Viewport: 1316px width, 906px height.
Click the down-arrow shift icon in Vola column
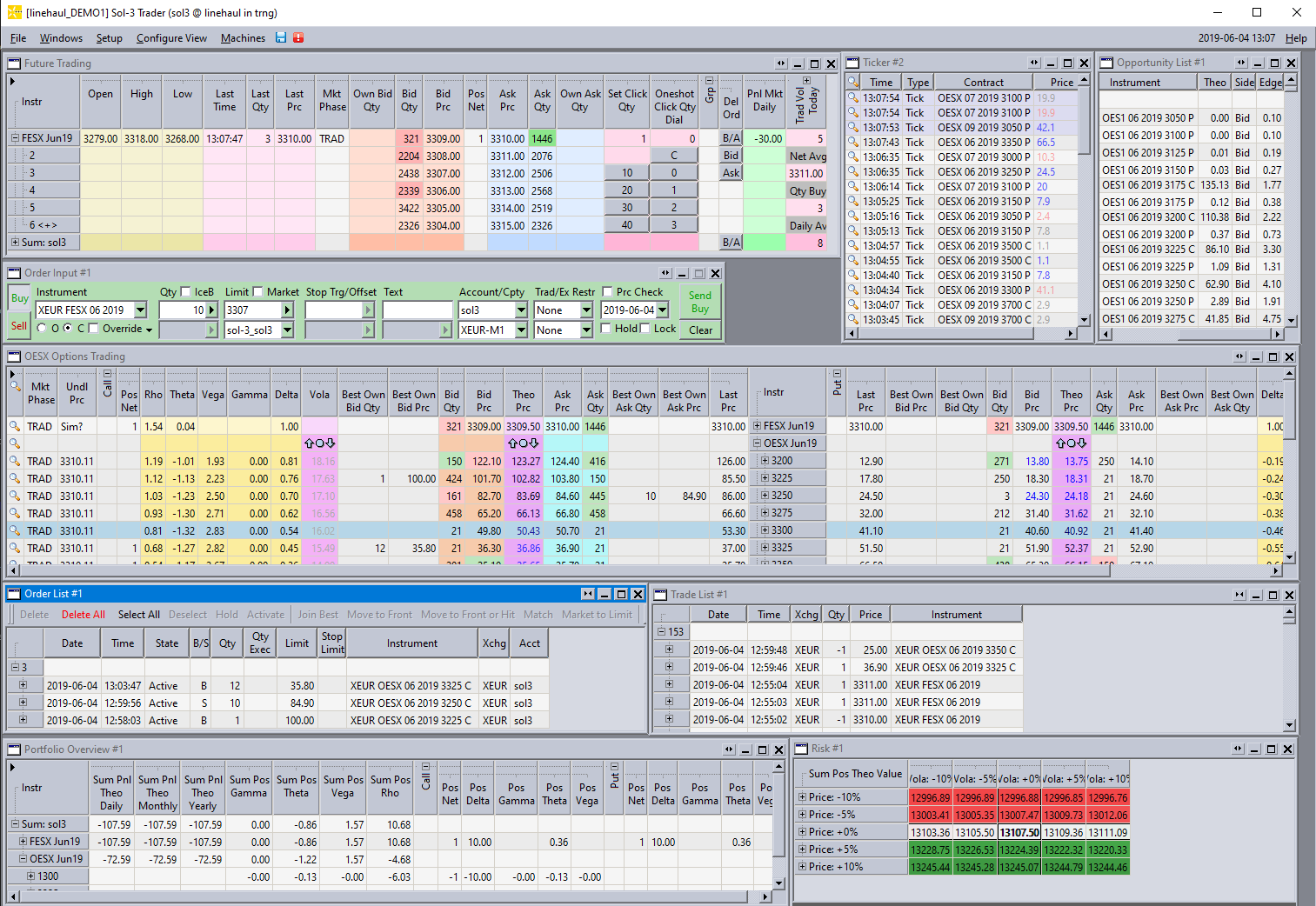pos(331,443)
